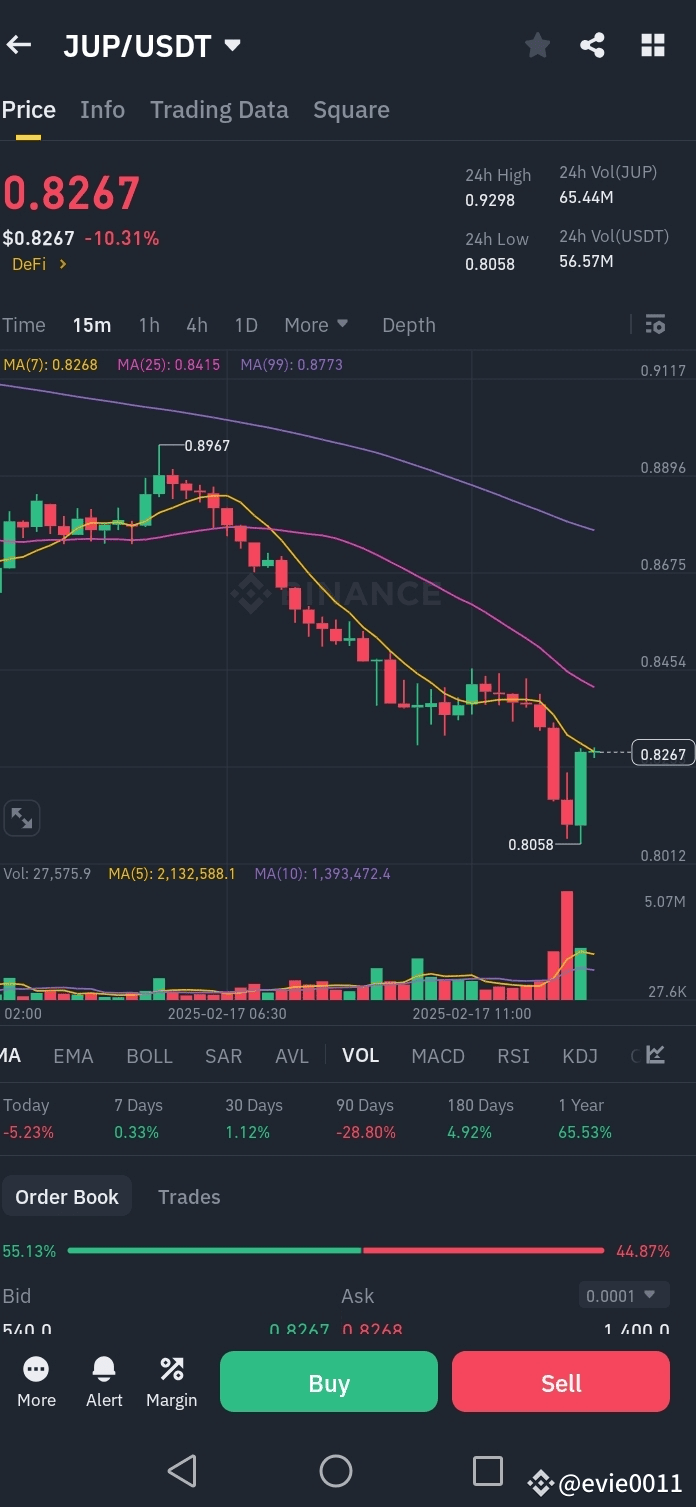Toggle the favorite star for JUP/USDT

pos(537,44)
